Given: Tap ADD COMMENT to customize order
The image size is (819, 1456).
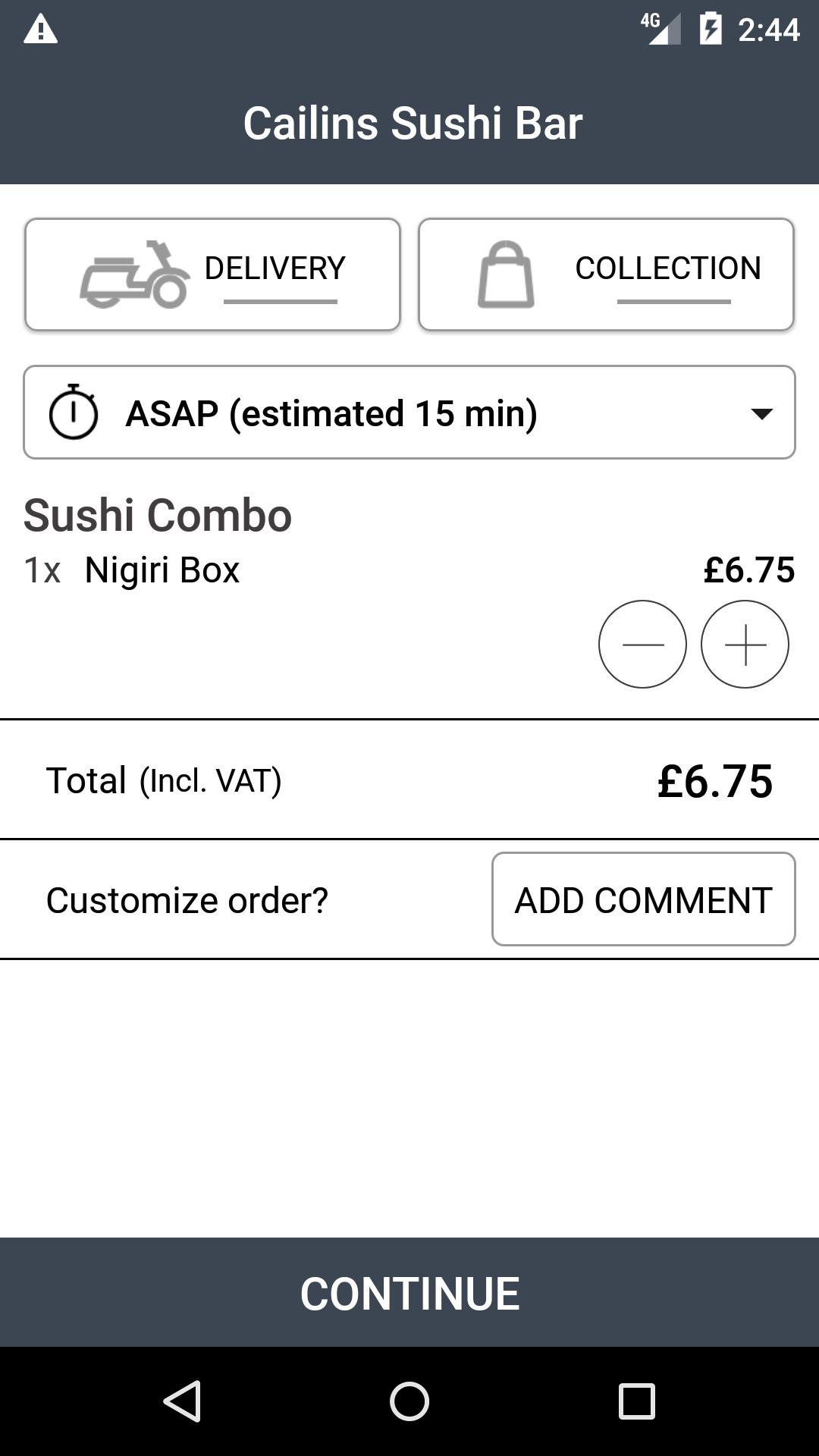Looking at the screenshot, I should click(x=644, y=899).
